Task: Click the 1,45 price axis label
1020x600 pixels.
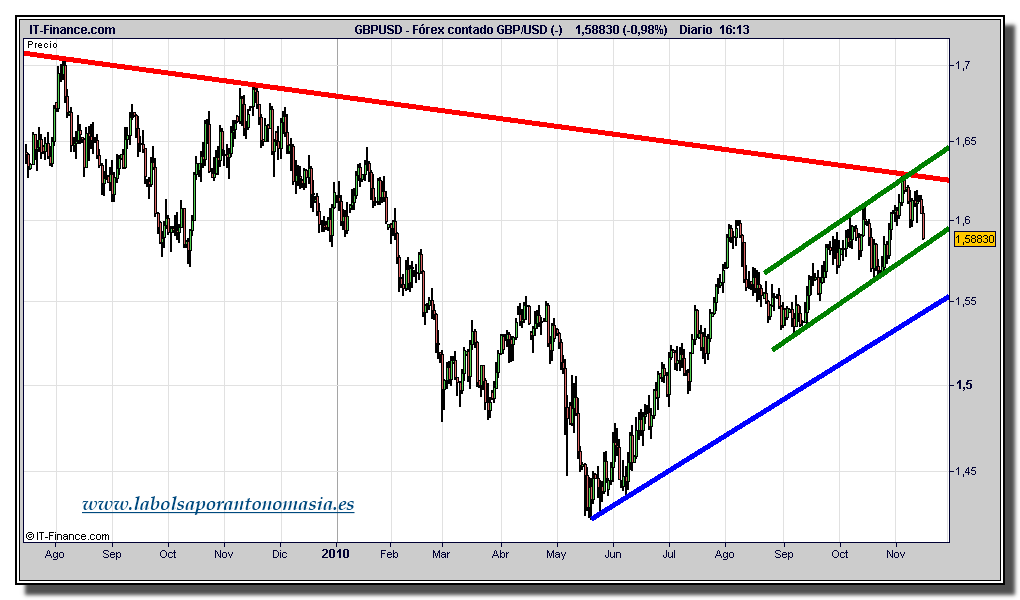Action: click(x=965, y=471)
